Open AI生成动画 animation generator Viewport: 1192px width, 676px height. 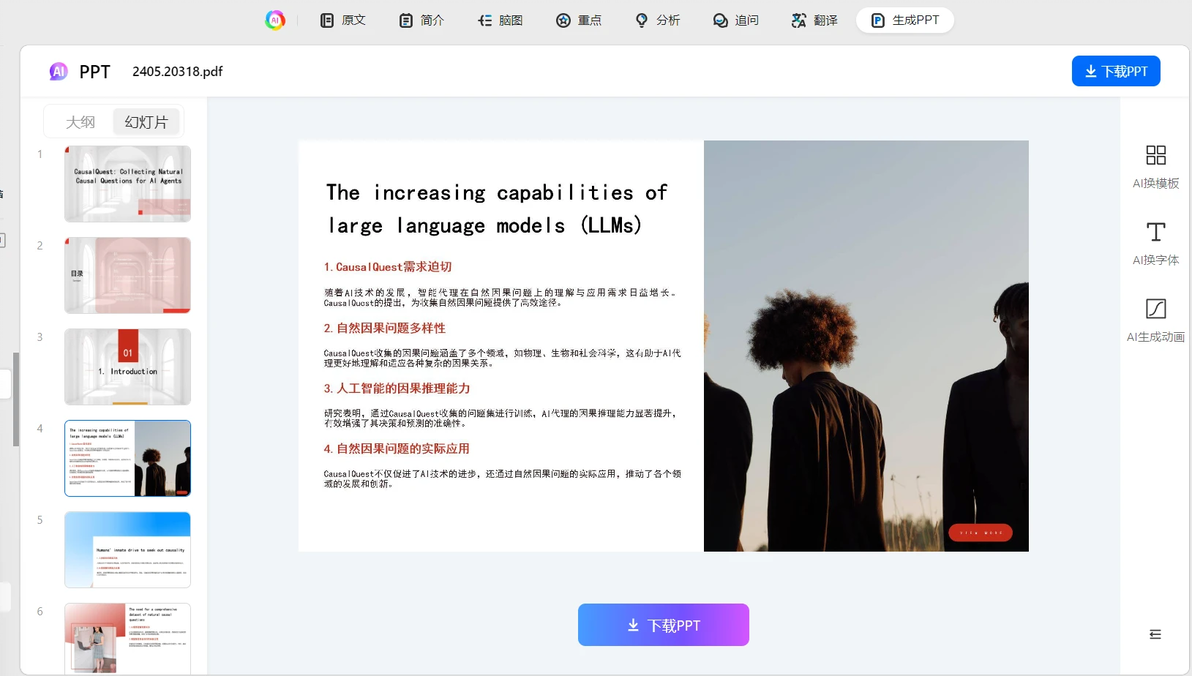click(1156, 320)
